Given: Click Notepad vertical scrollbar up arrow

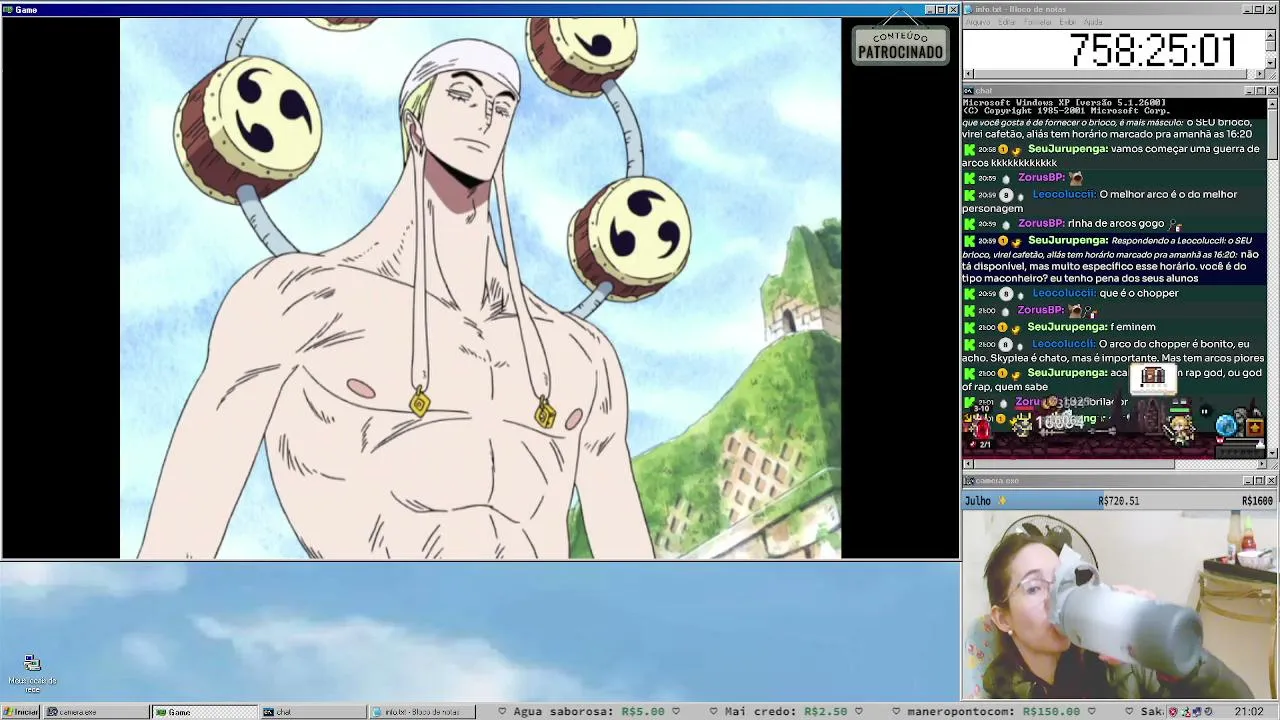Looking at the screenshot, I should tap(1272, 35).
